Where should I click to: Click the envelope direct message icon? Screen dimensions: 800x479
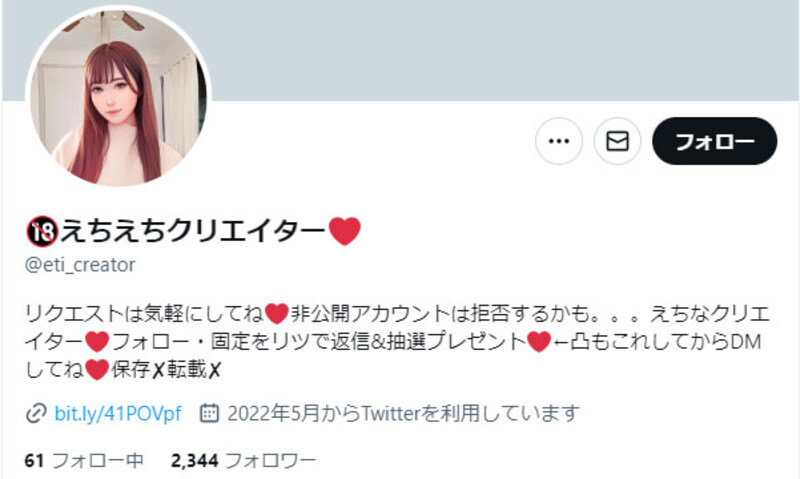pos(617,141)
